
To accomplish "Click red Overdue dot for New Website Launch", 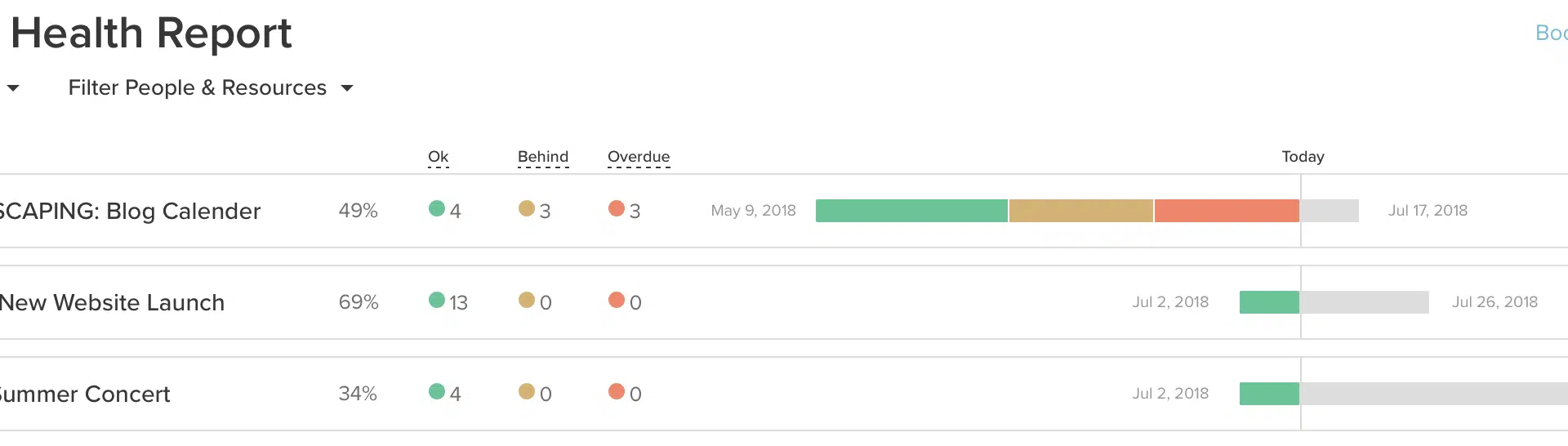I will 617,301.
